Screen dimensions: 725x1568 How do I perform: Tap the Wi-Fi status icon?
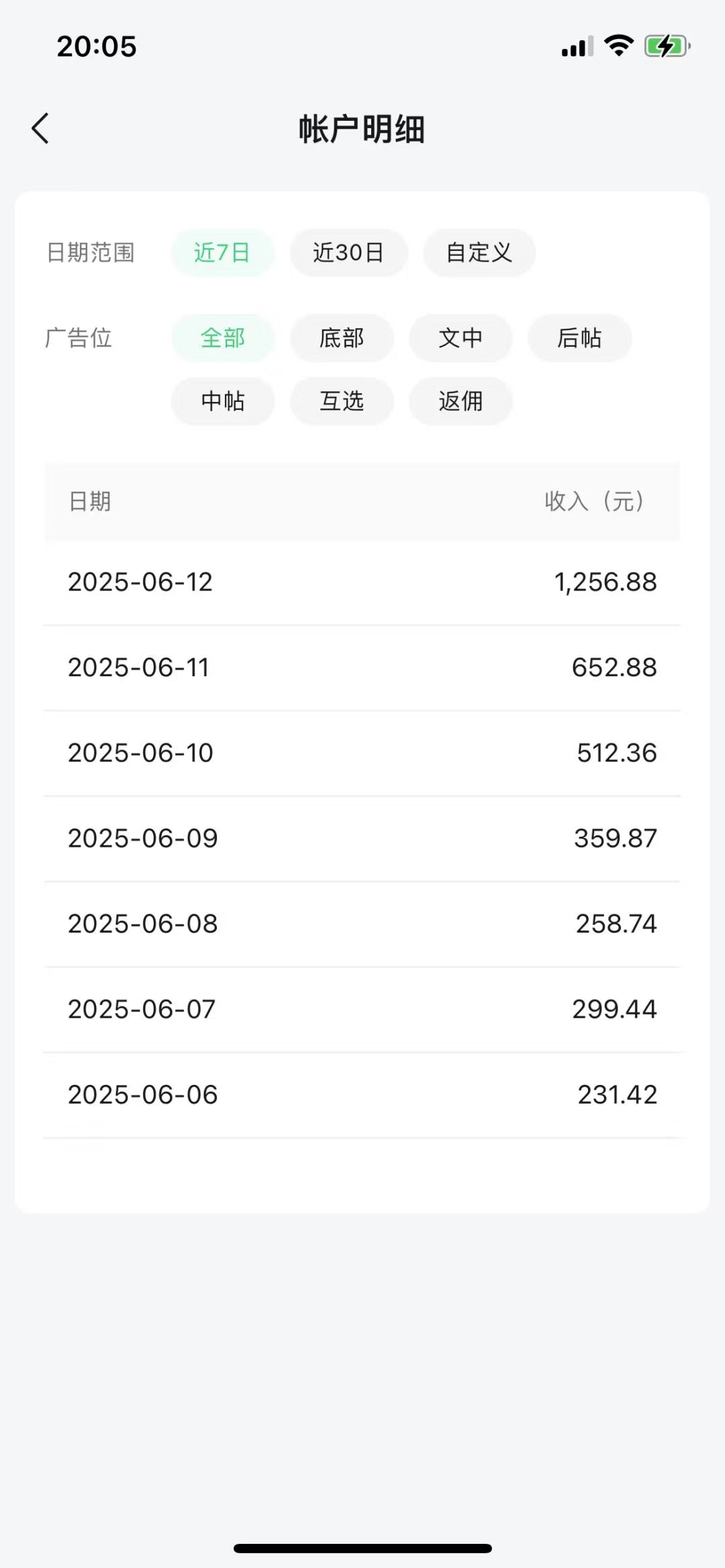(x=618, y=46)
